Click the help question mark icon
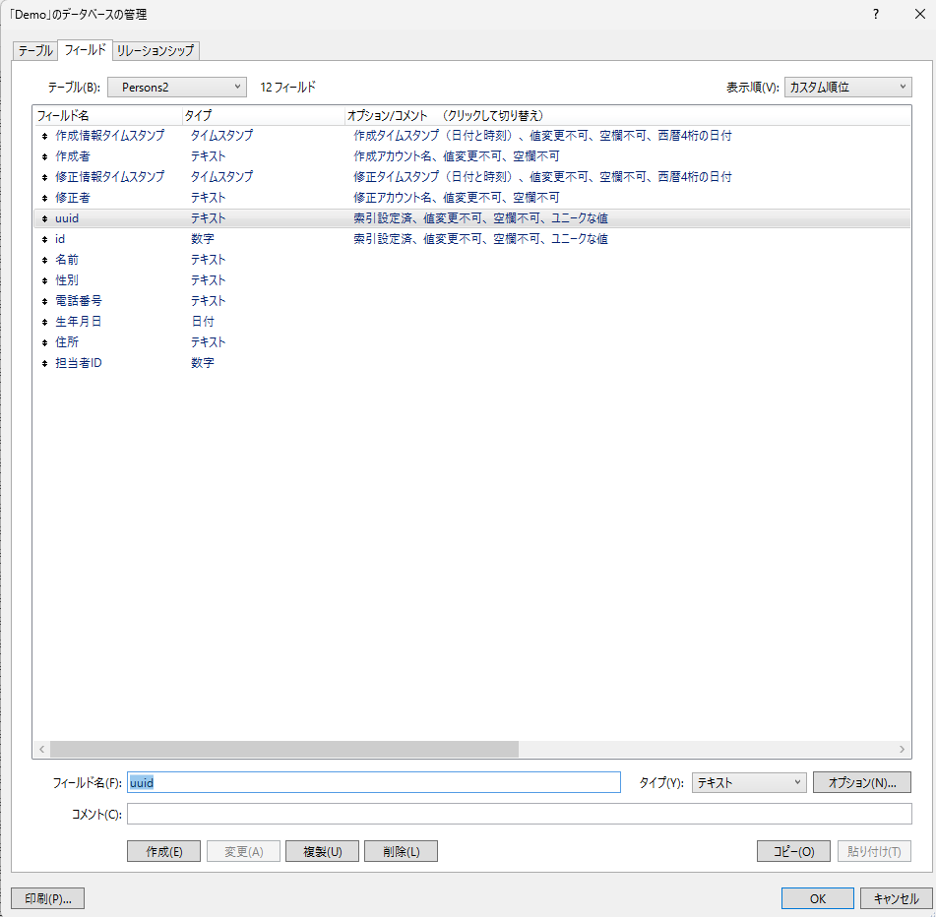Image resolution: width=936 pixels, height=918 pixels. point(875,14)
